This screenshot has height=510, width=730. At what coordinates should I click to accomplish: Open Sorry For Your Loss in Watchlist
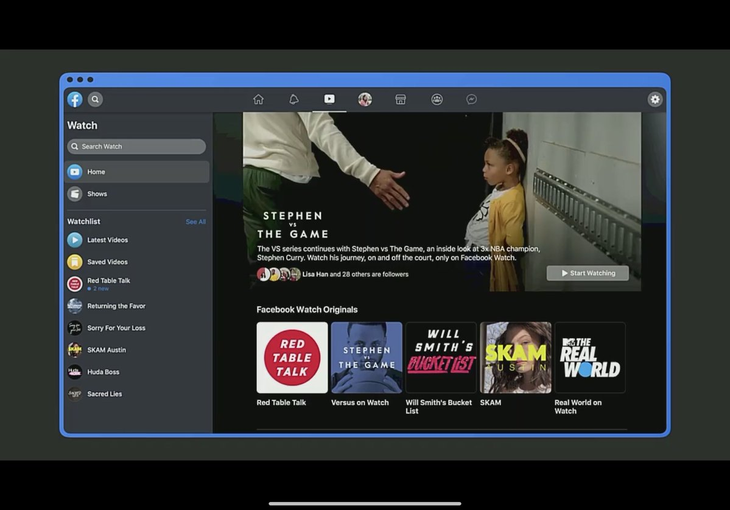pyautogui.click(x=137, y=328)
